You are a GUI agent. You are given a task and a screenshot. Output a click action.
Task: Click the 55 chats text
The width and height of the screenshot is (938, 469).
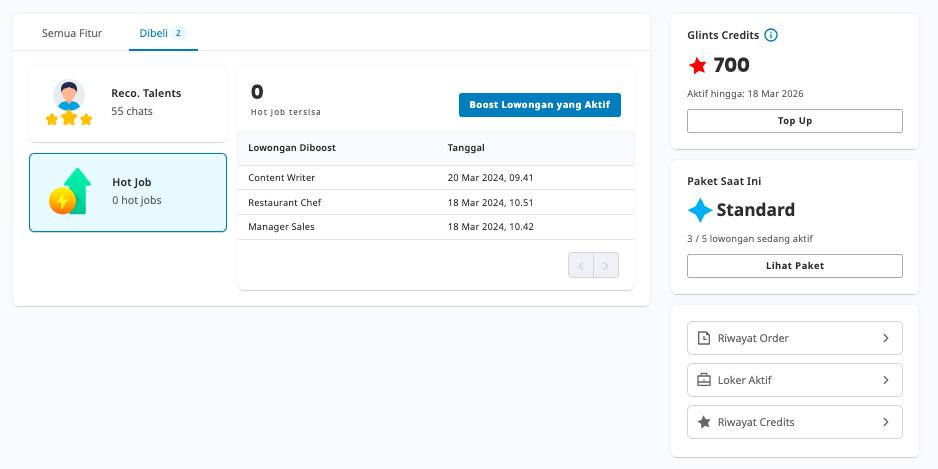coord(132,111)
